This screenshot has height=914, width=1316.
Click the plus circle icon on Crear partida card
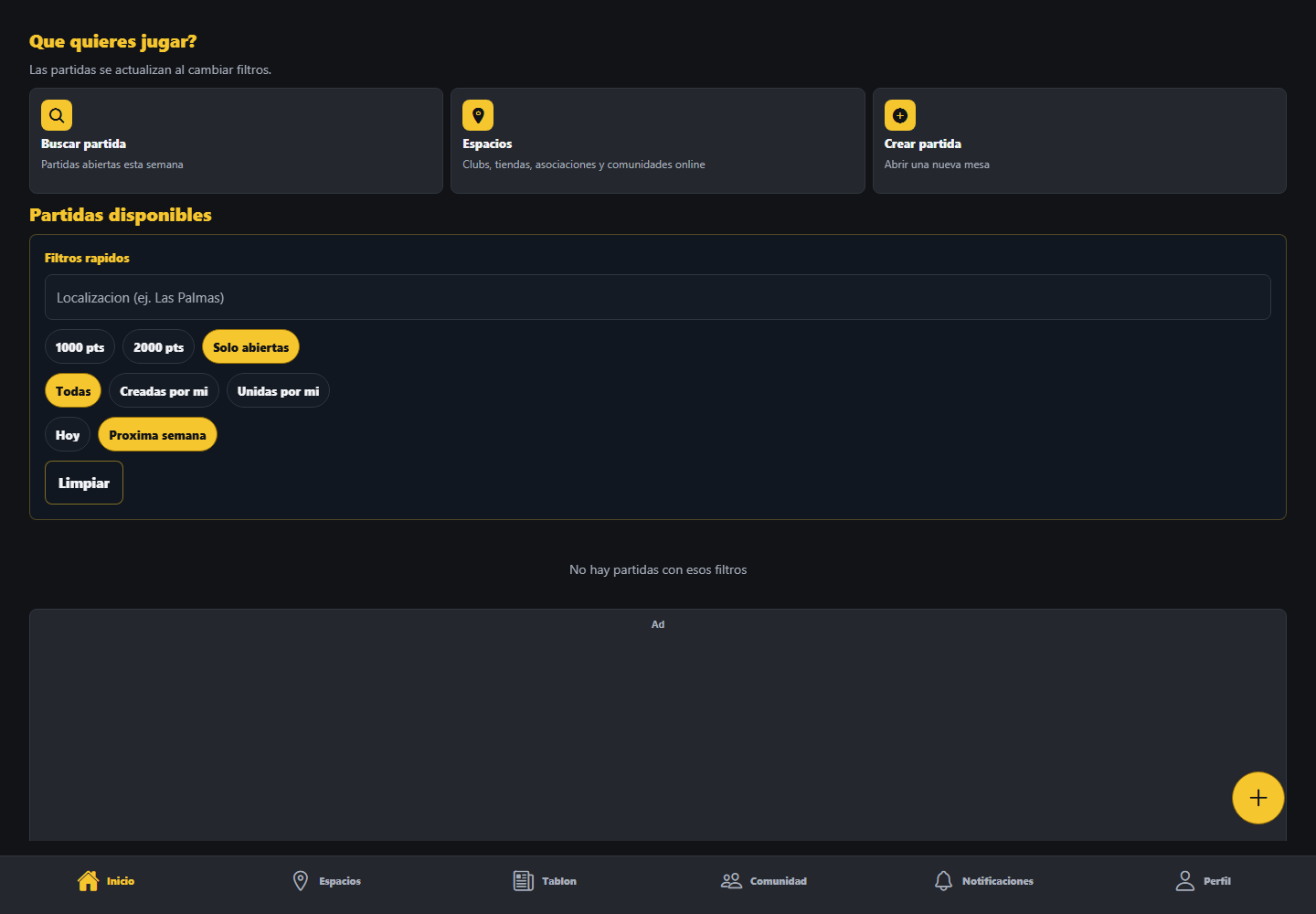pos(900,115)
